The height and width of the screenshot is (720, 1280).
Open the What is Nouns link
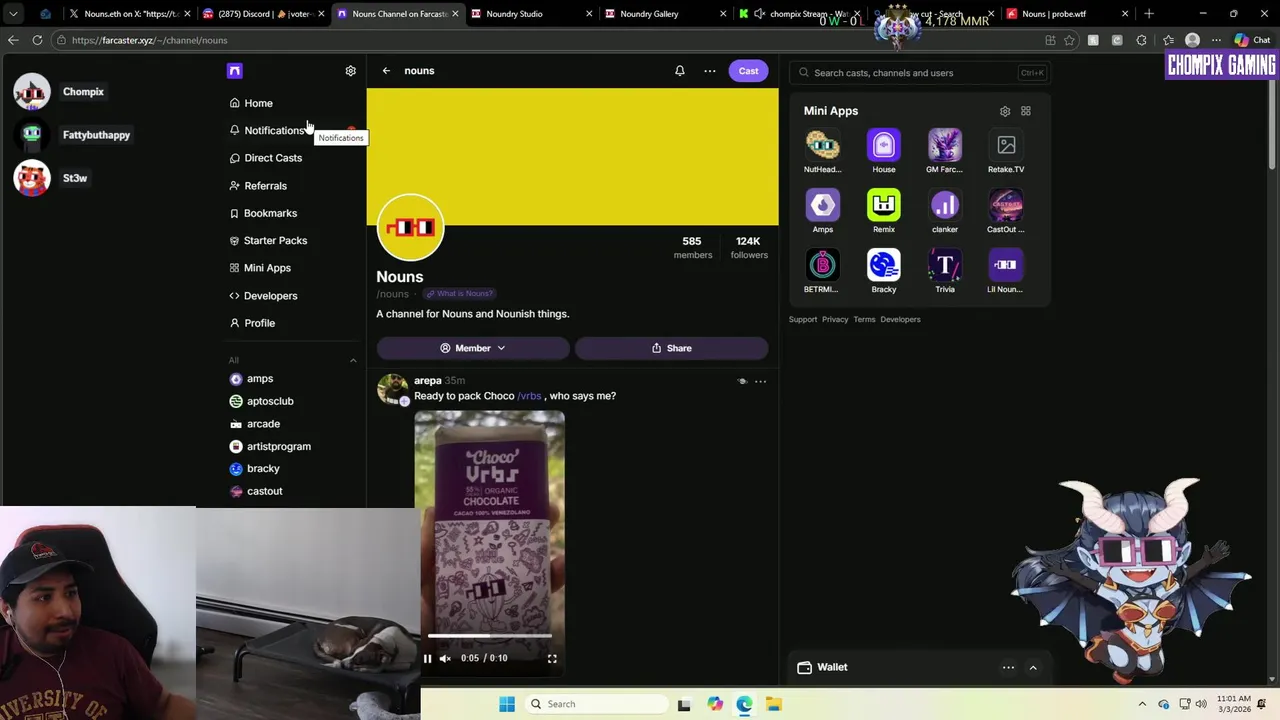[458, 294]
